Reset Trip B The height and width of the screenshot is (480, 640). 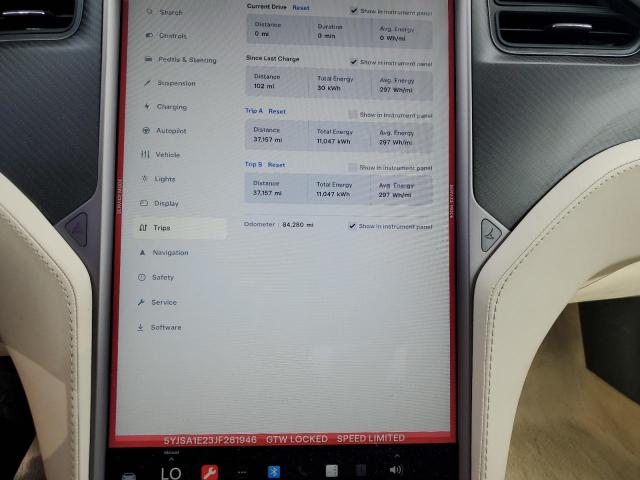pyautogui.click(x=276, y=165)
